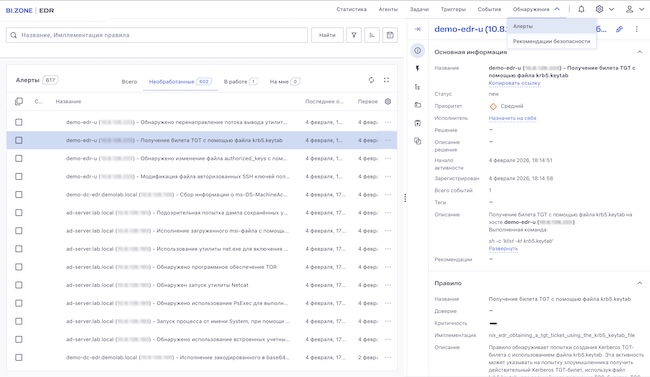Open the Алерты menu entry

551,26
